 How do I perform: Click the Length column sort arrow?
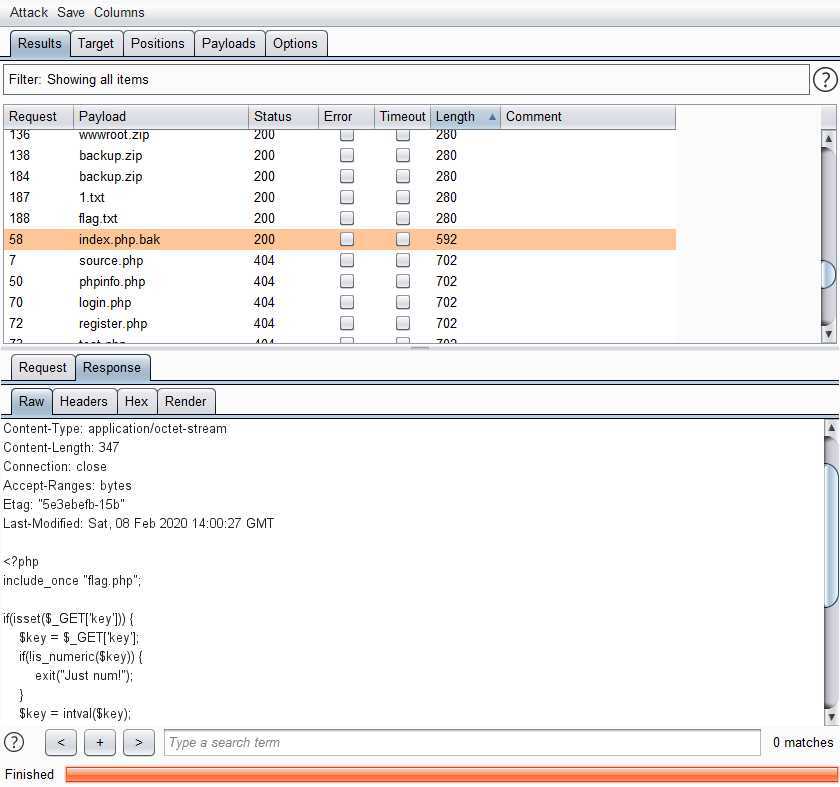click(491, 117)
